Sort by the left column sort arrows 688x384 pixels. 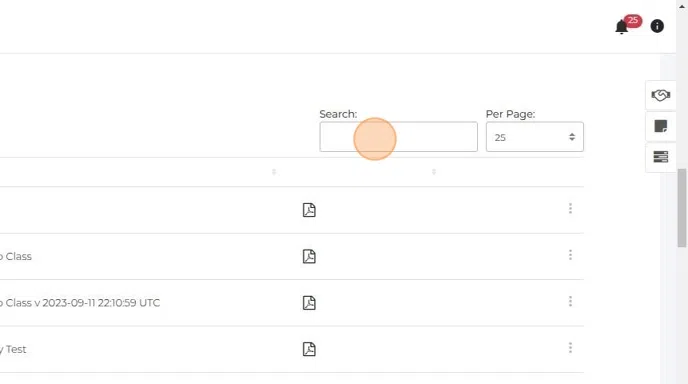pos(274,172)
